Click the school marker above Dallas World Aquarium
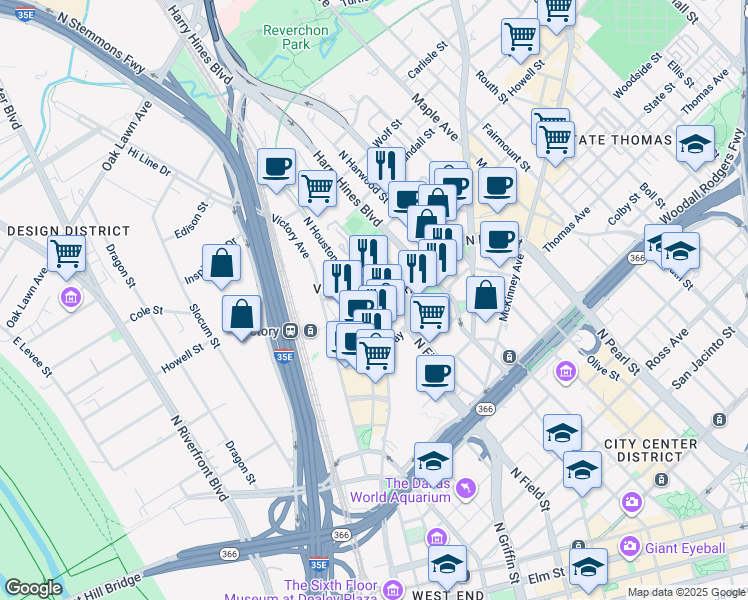Viewport: 748px width, 600px height. tap(433, 460)
